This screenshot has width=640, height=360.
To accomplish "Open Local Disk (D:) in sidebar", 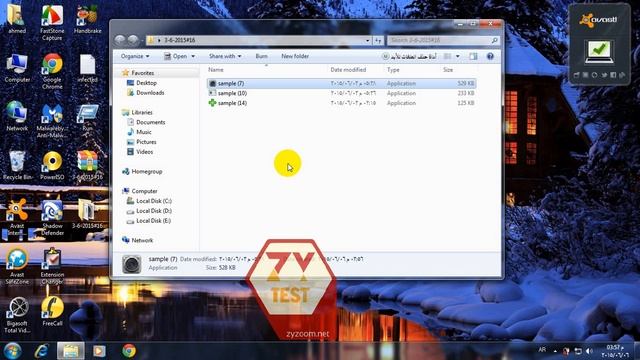I will [153, 211].
